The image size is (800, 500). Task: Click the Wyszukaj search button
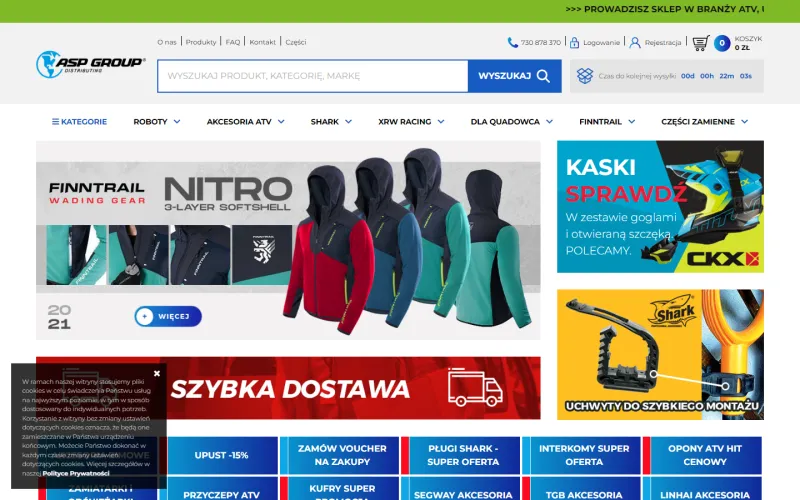click(514, 76)
